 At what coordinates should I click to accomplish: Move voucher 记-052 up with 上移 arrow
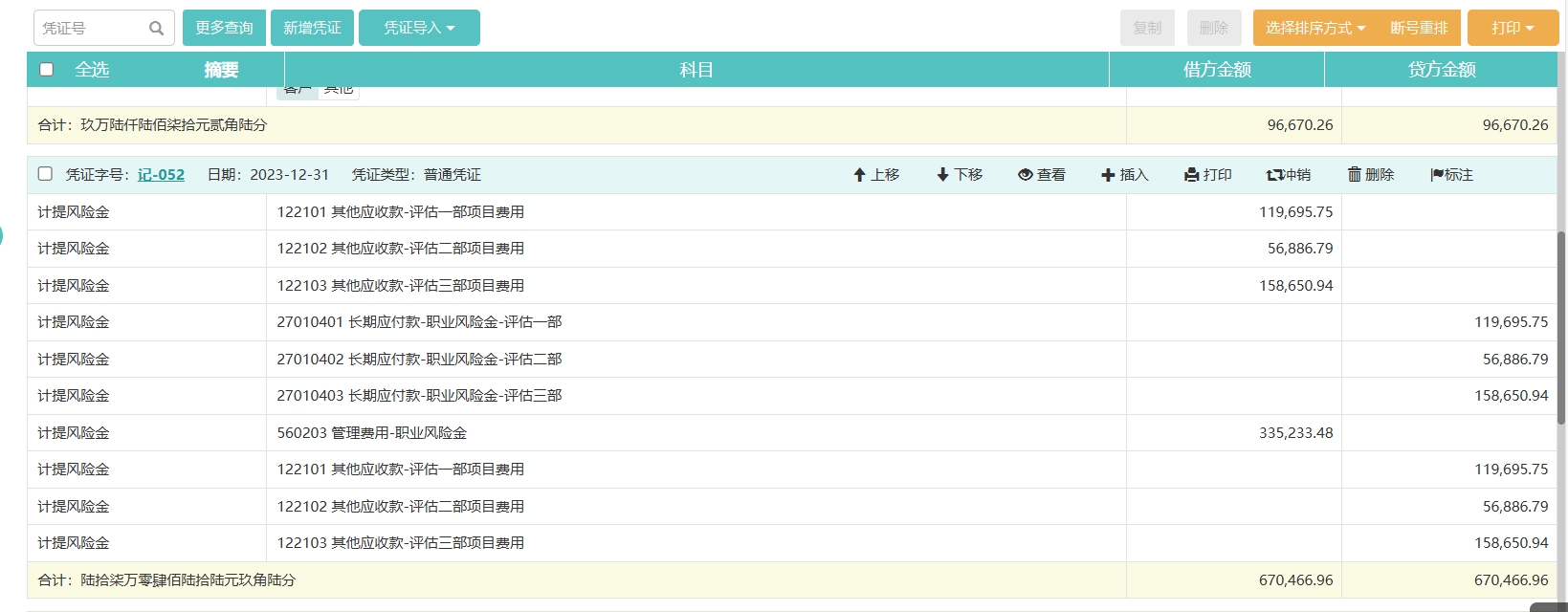tap(859, 175)
